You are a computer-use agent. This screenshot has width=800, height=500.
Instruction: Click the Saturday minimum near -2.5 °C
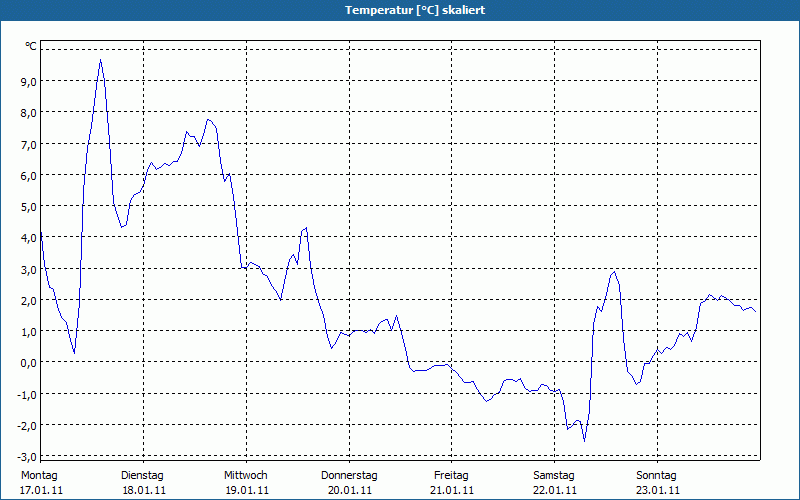[x=585, y=440]
